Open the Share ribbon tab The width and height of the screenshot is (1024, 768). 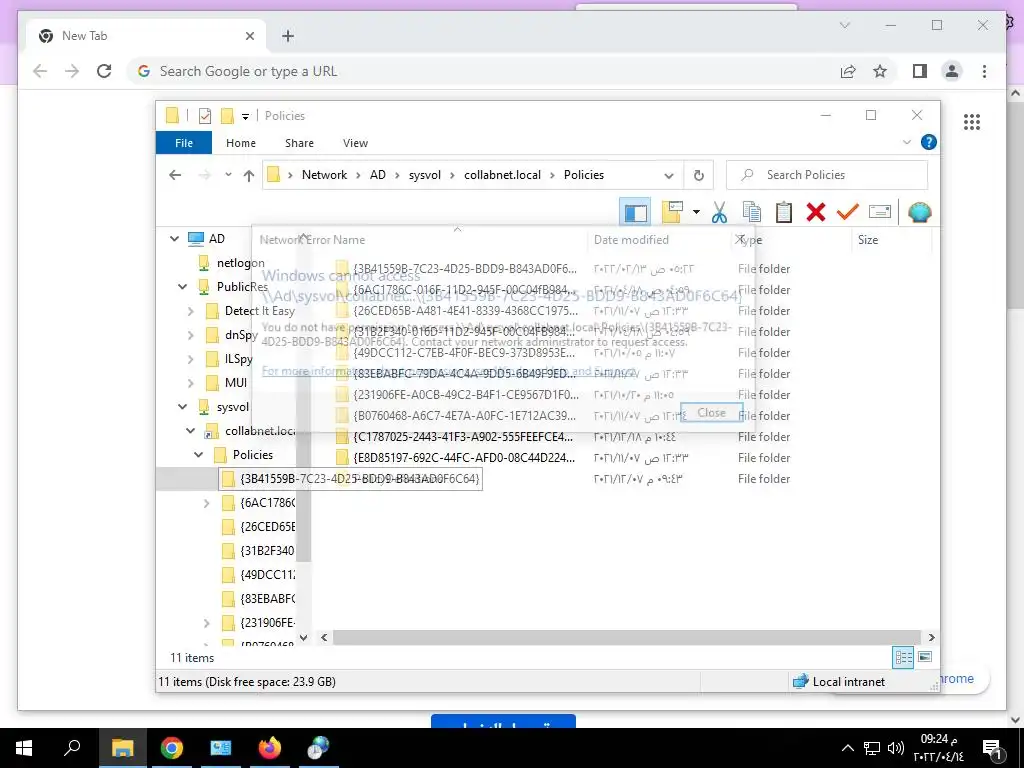299,143
